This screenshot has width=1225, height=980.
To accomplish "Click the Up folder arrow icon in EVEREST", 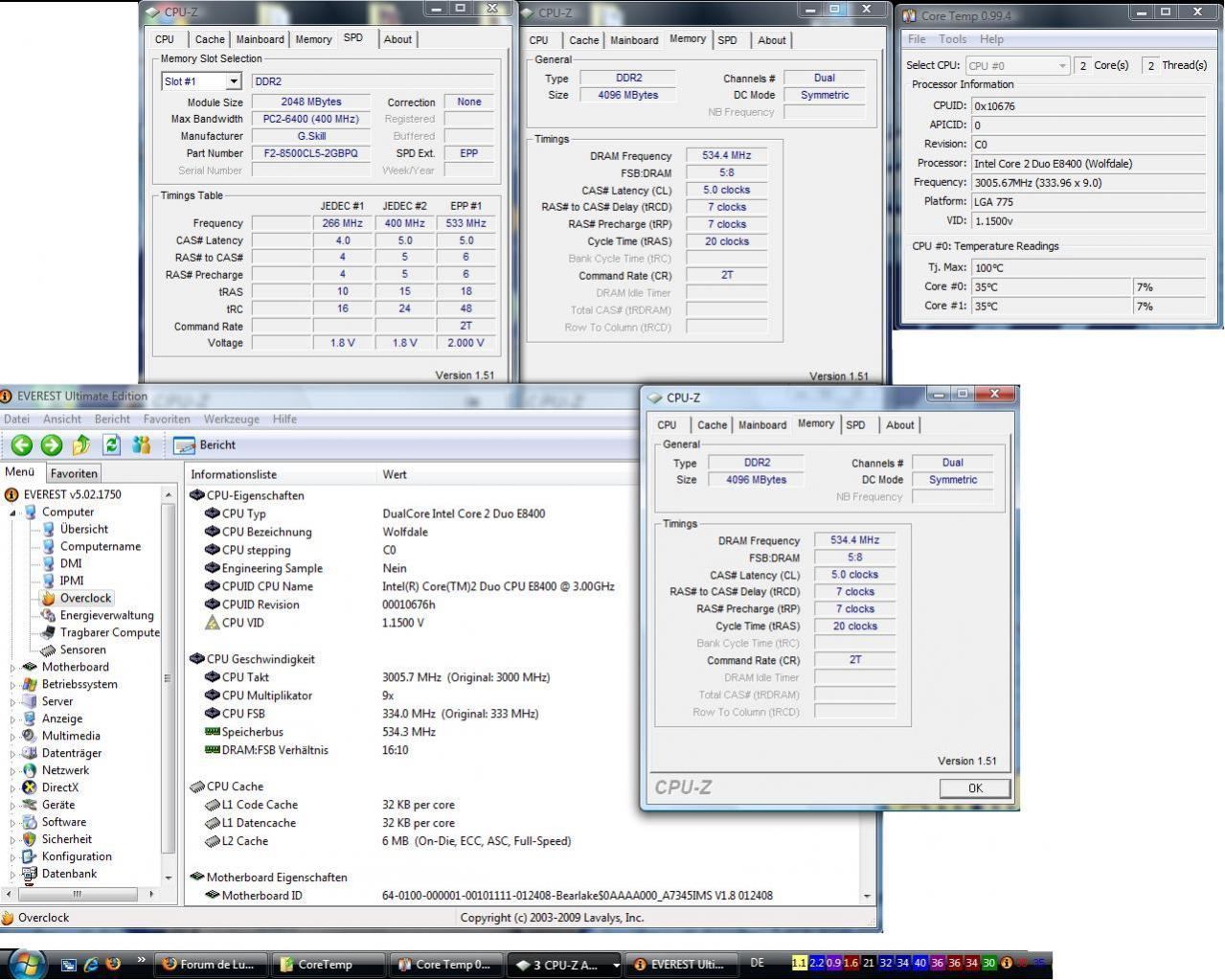I will (81, 444).
